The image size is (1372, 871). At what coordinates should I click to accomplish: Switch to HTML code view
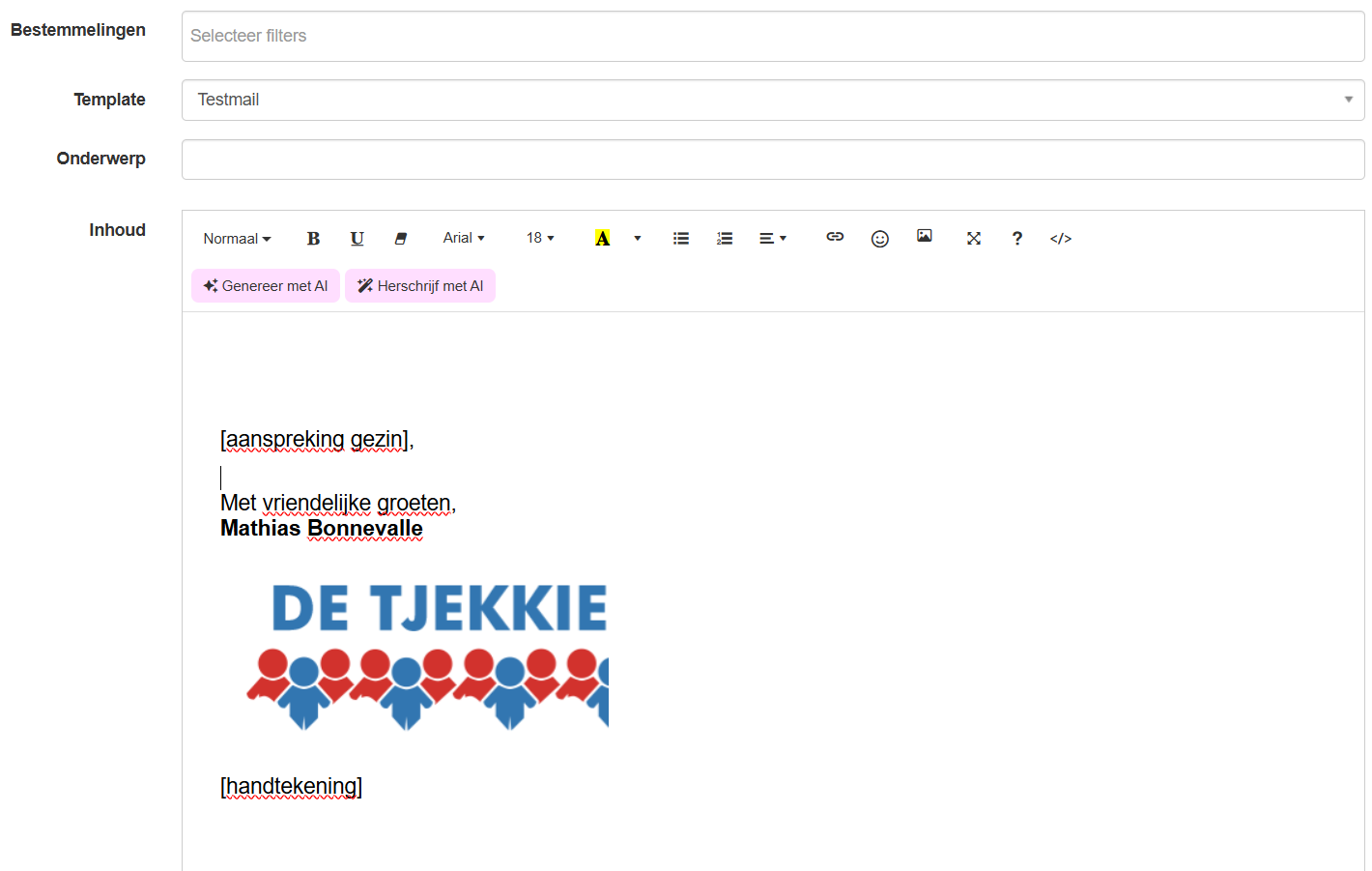click(1061, 238)
